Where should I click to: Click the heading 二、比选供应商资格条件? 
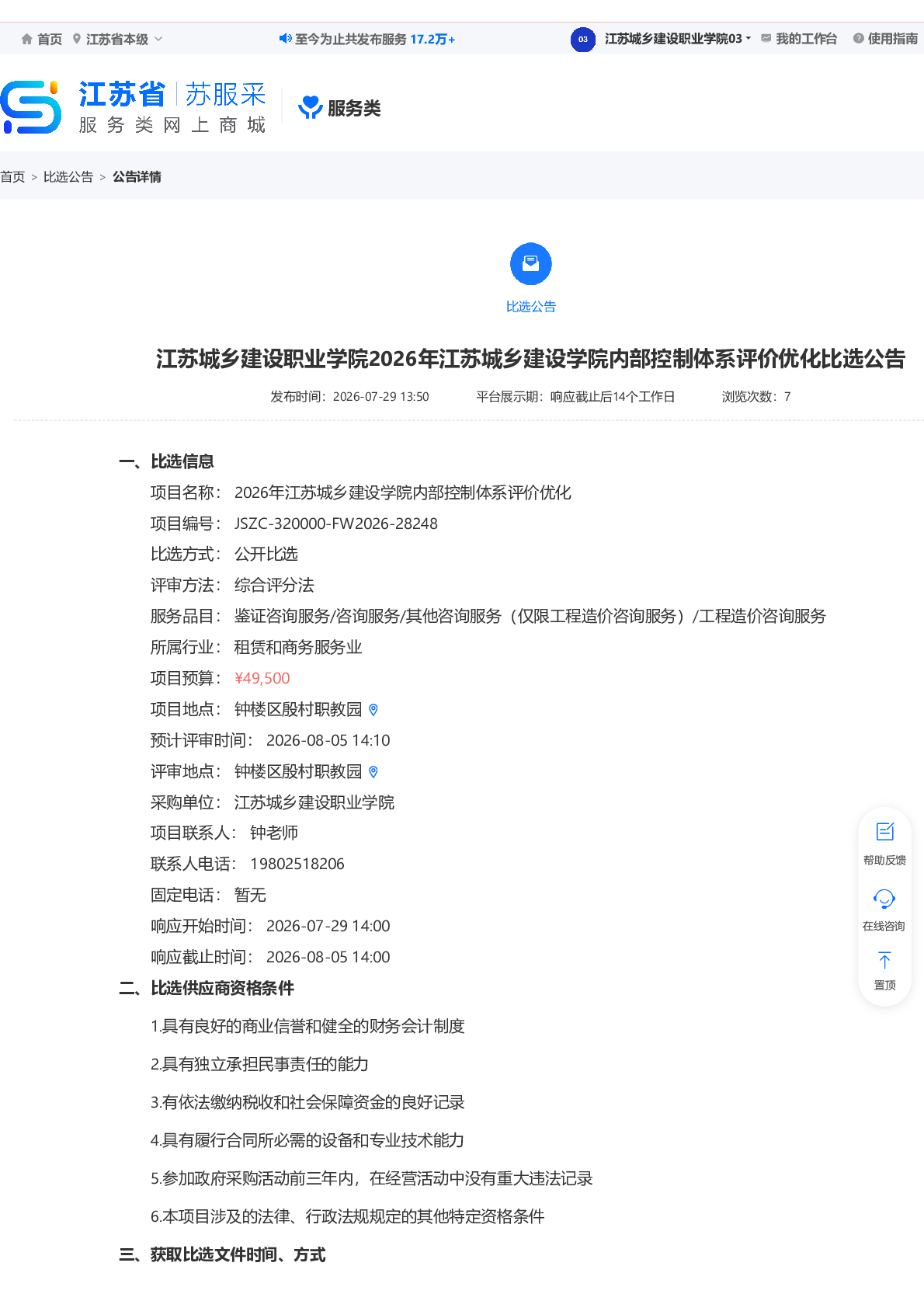[x=207, y=988]
